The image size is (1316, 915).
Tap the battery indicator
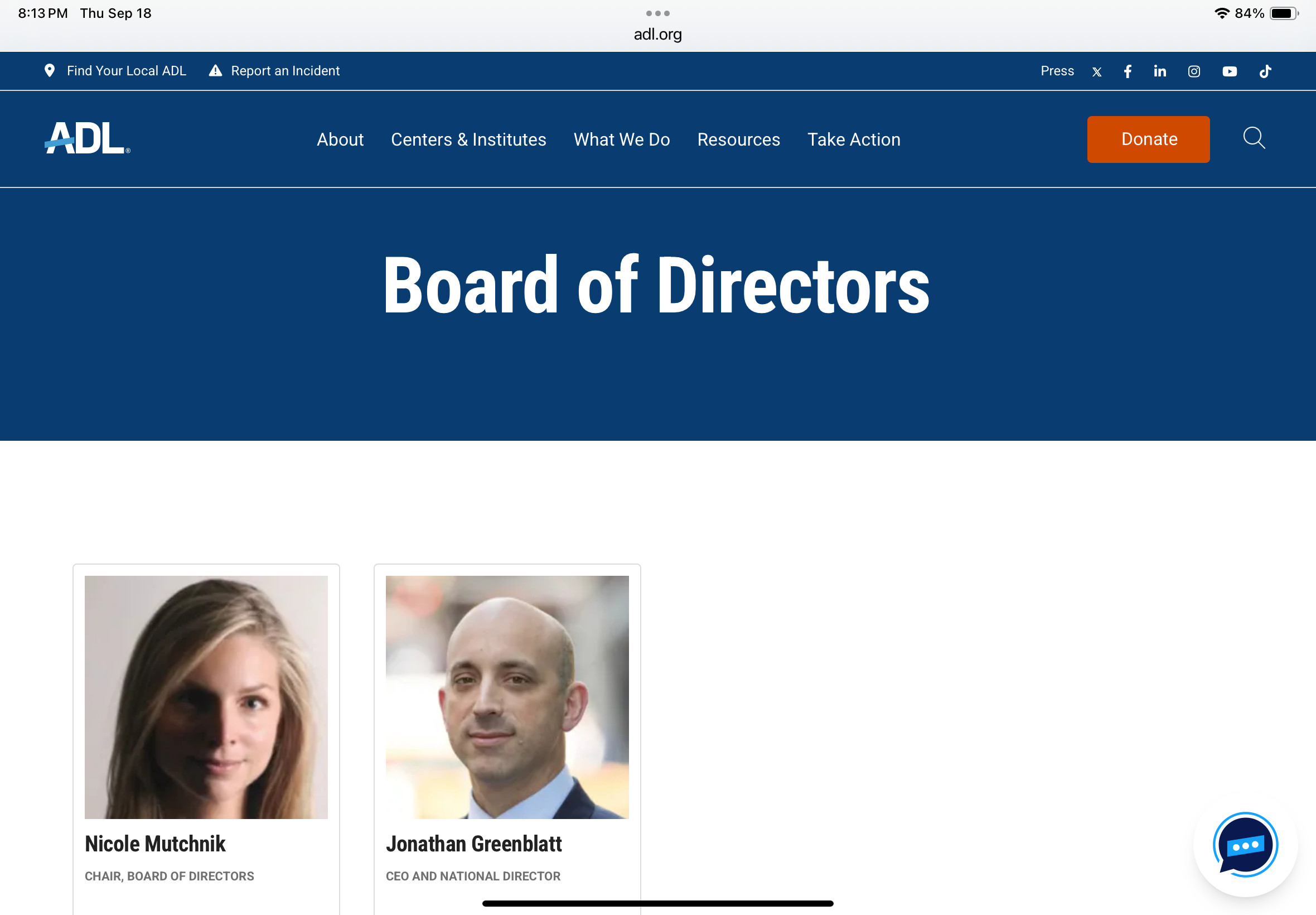(1284, 13)
